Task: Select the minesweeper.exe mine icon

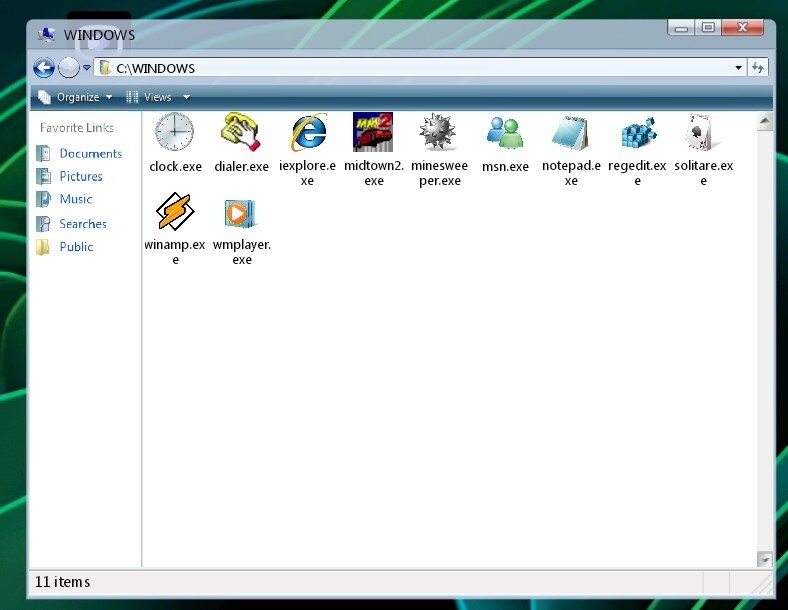Action: [x=438, y=132]
